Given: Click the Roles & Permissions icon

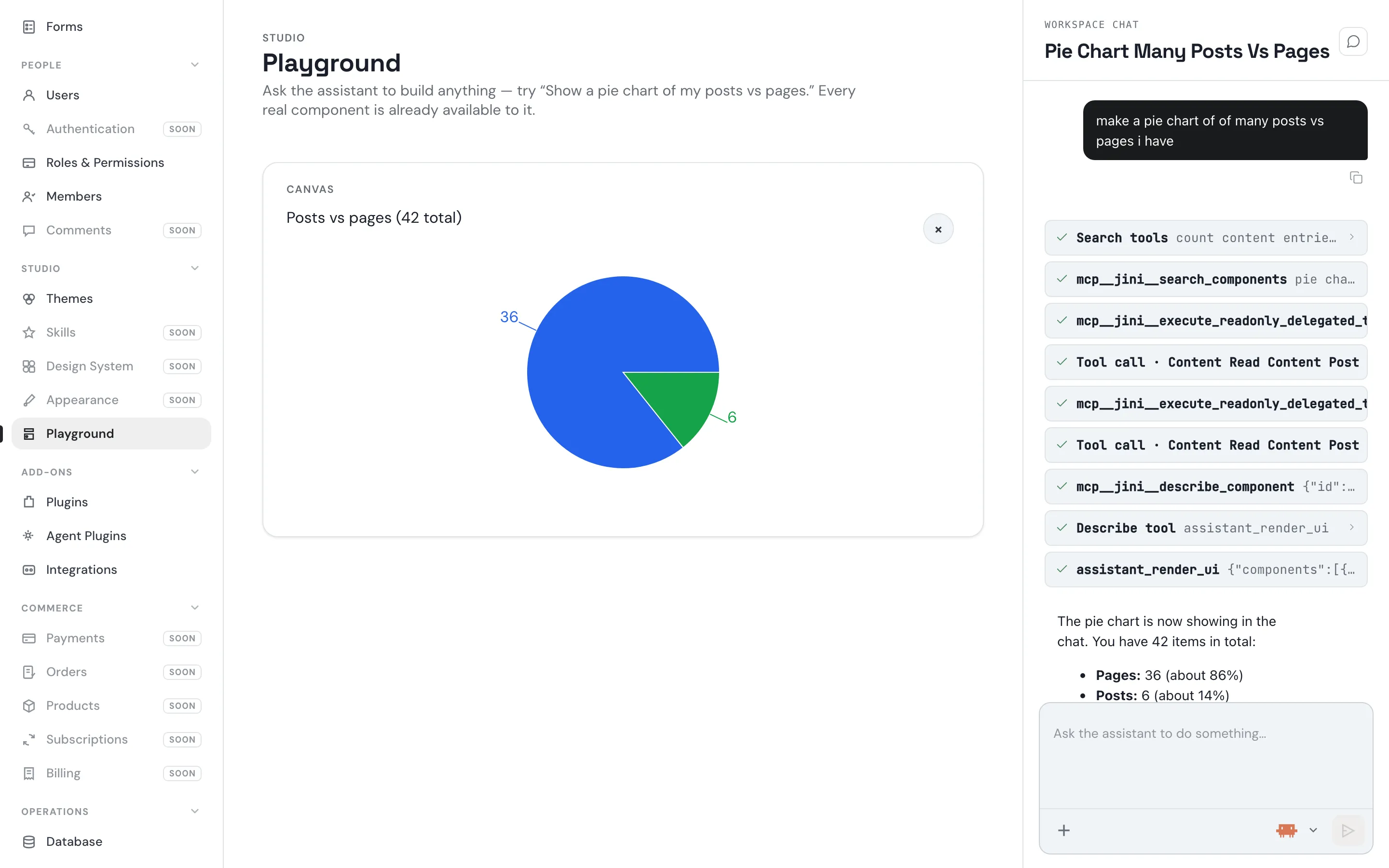Looking at the screenshot, I should pos(29,163).
